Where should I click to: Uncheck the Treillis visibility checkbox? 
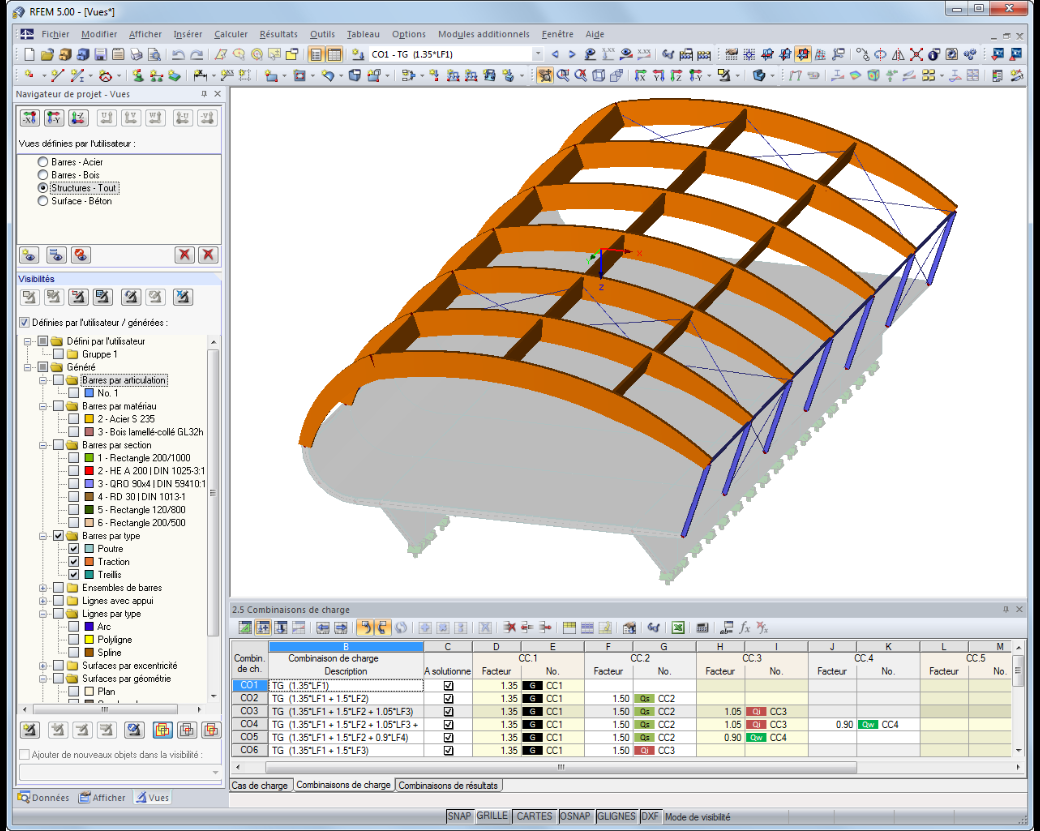[74, 574]
